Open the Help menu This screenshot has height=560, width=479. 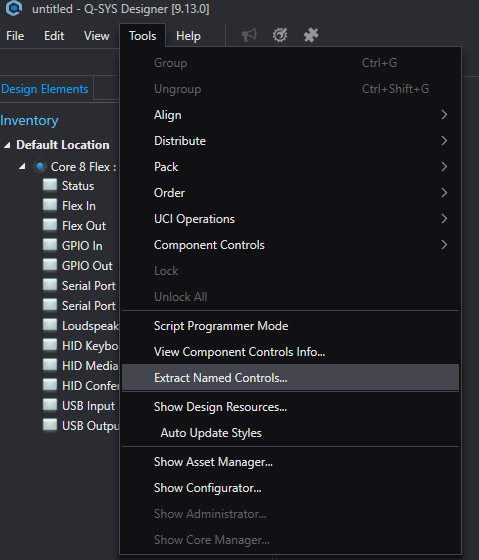click(188, 36)
